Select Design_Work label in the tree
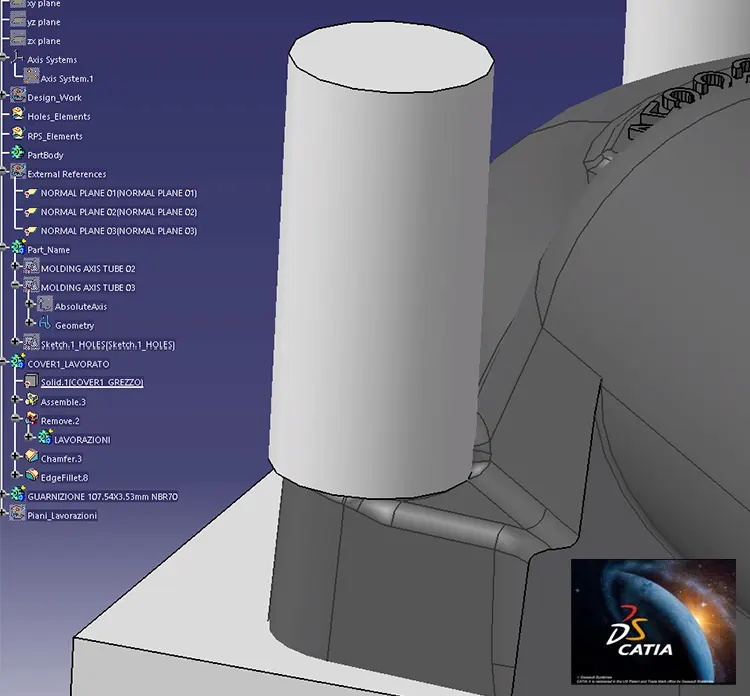 click(x=55, y=98)
